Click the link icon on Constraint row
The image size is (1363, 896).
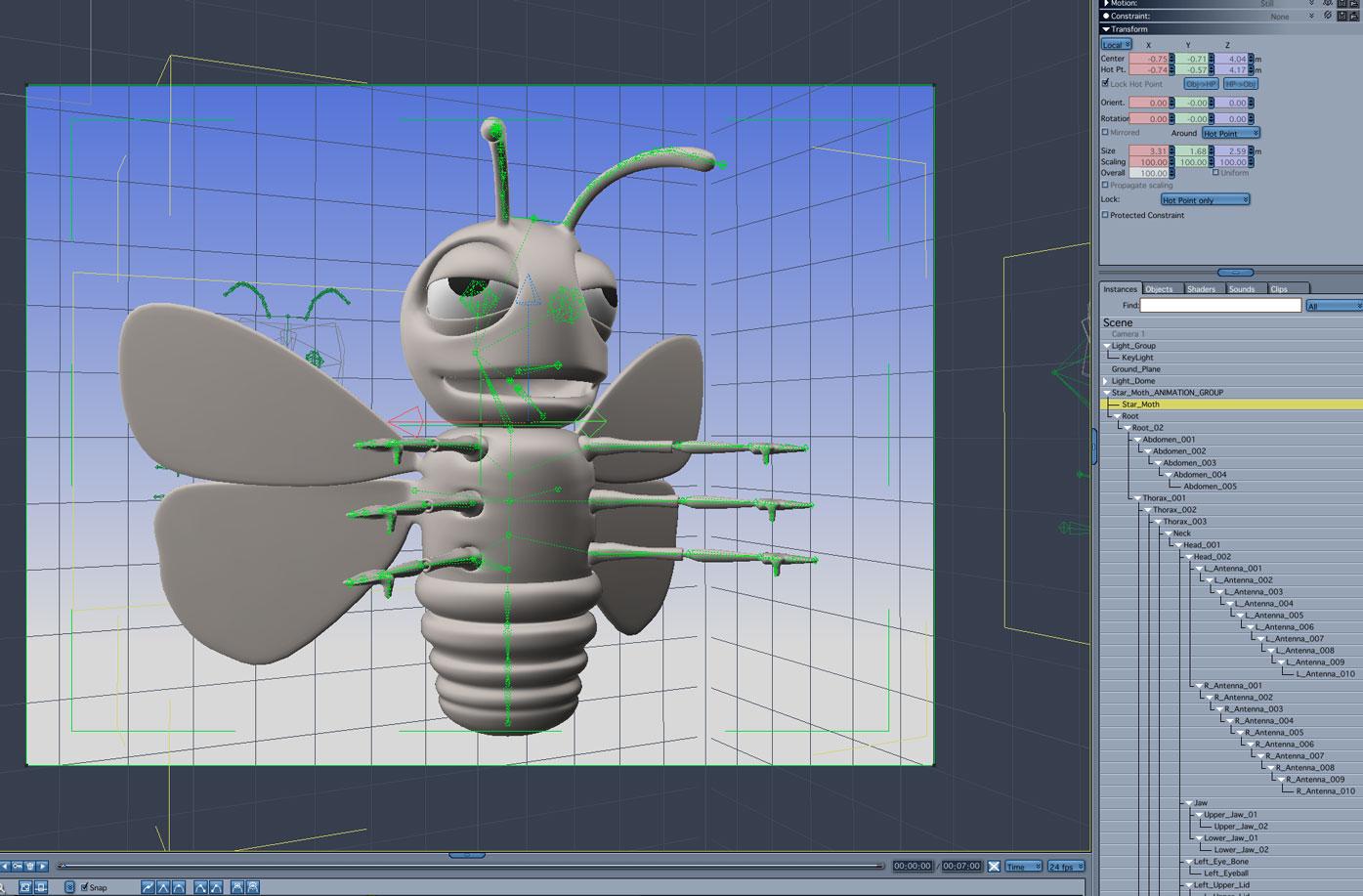(1327, 16)
